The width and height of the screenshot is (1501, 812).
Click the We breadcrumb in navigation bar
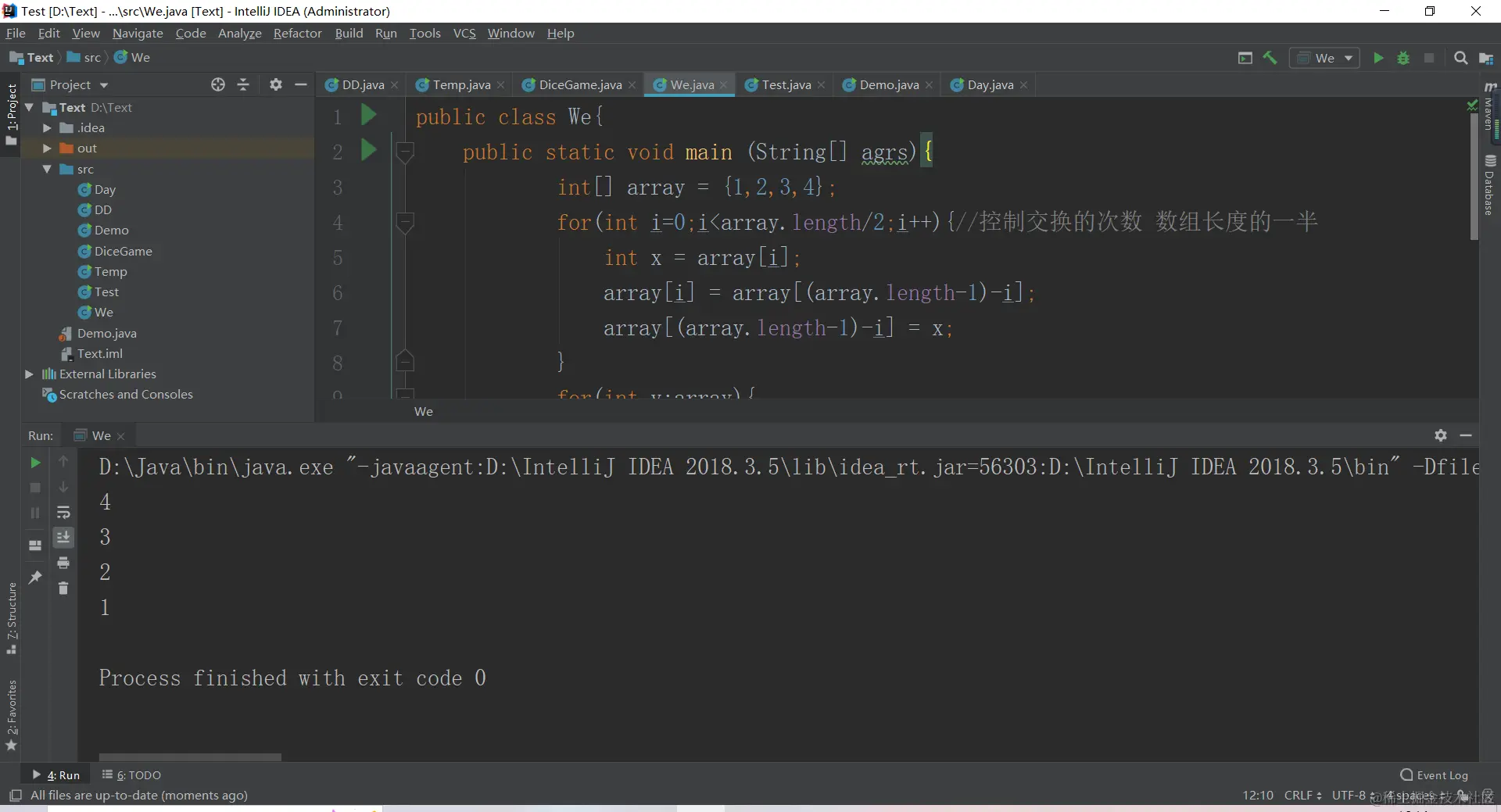132,57
